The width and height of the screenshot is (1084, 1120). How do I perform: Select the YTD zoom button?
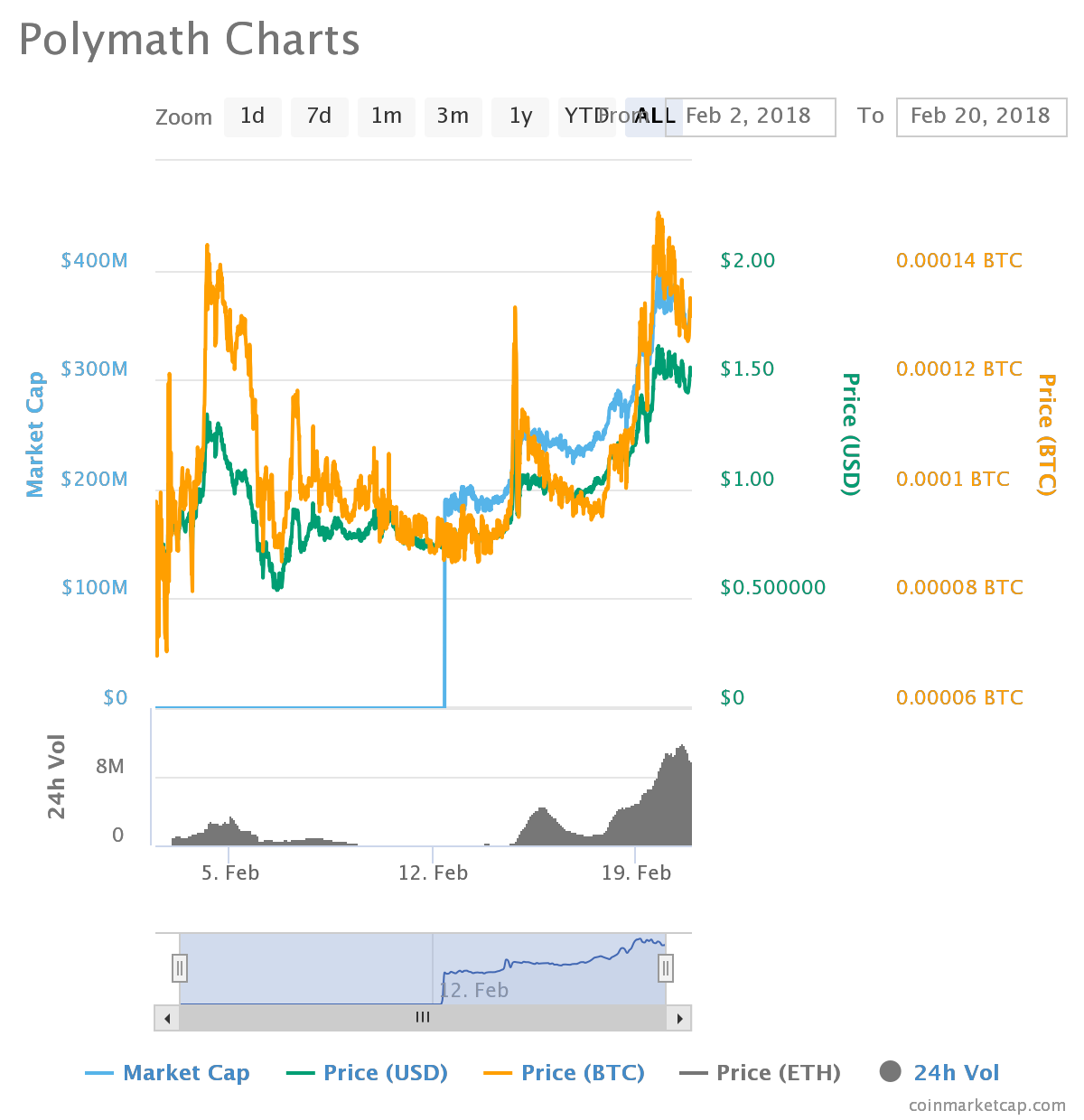[585, 117]
